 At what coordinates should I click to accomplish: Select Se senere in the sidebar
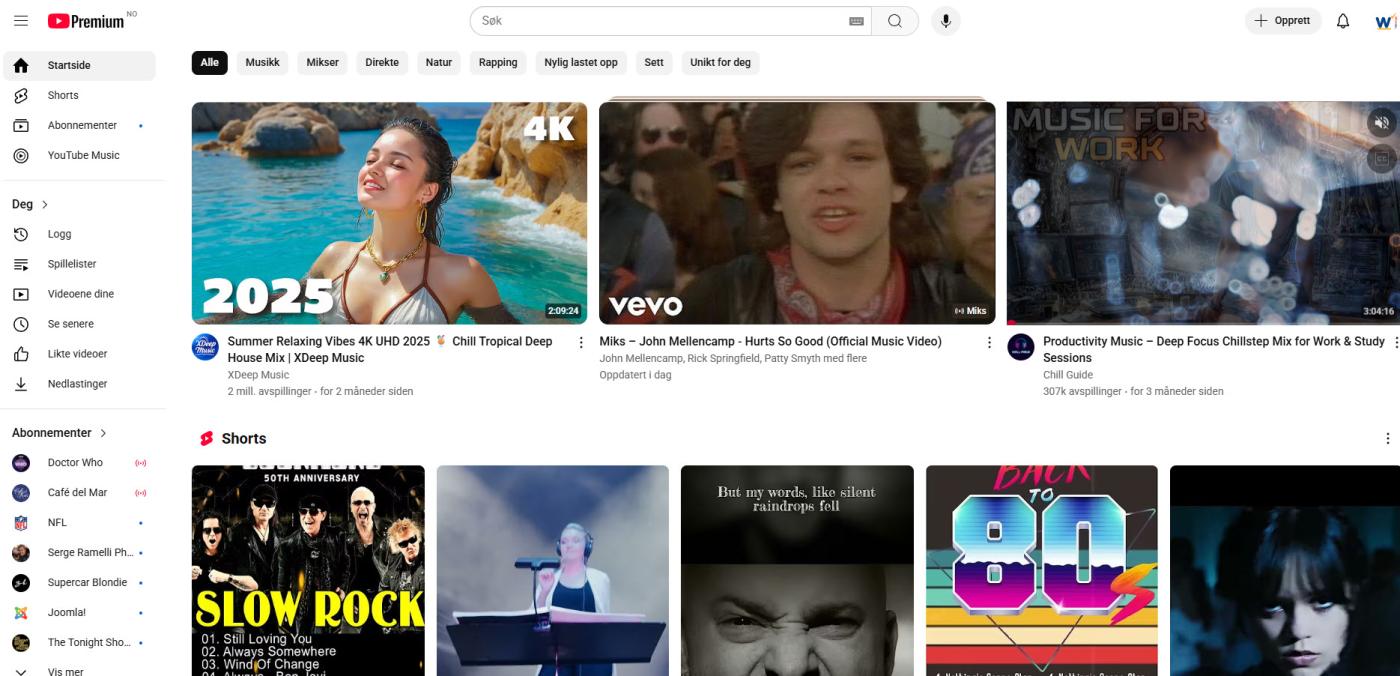tap(70, 323)
